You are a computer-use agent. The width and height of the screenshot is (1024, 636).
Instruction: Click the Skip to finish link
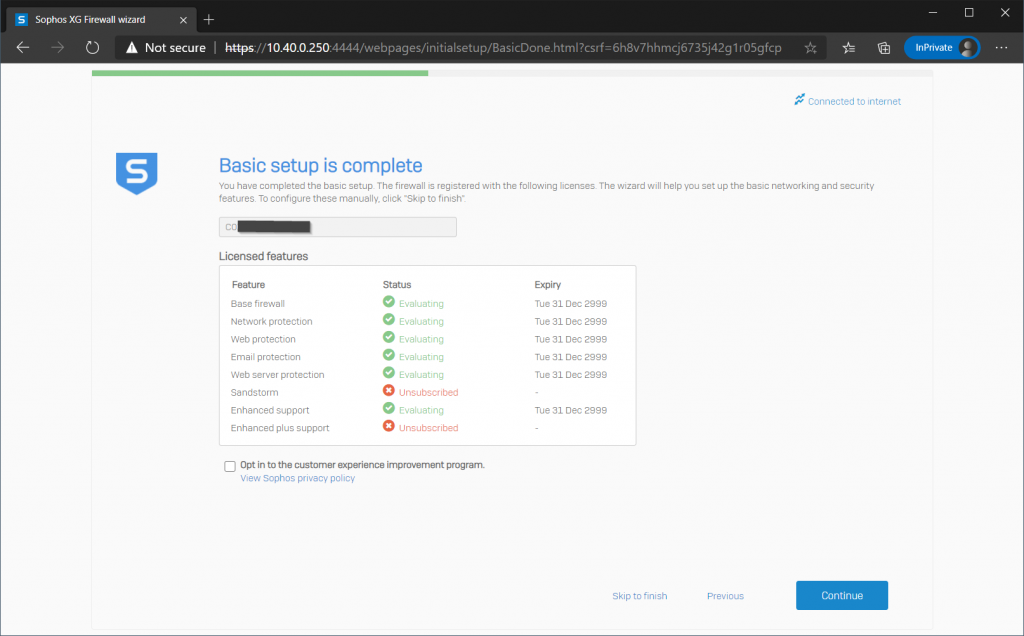point(640,596)
